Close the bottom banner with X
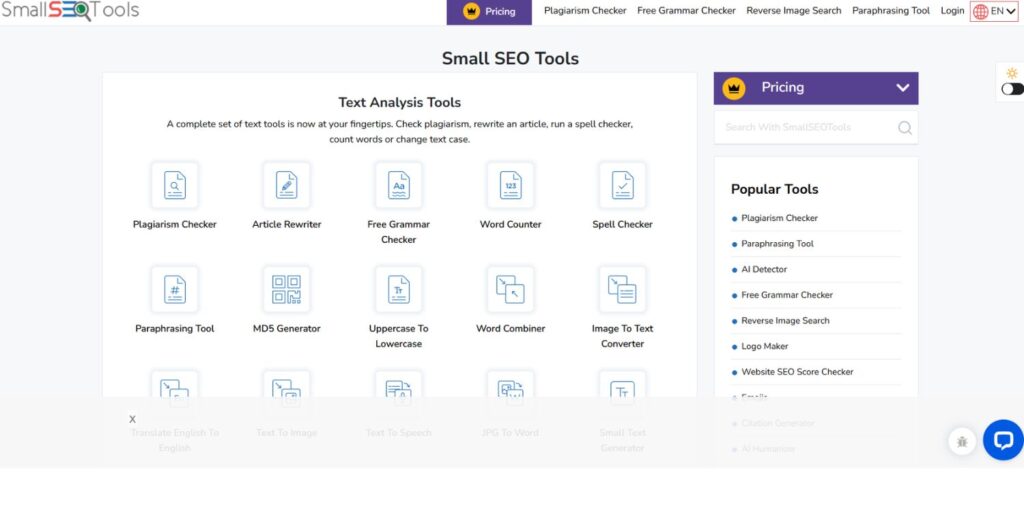This screenshot has height=524, width=1024. 133,419
